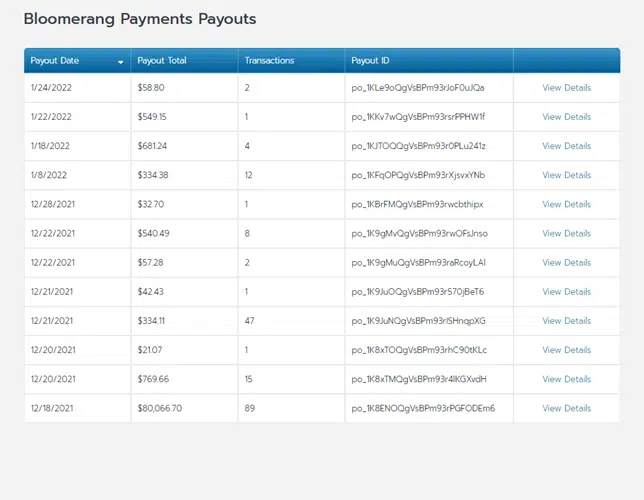Click the transaction count 47

point(250,321)
